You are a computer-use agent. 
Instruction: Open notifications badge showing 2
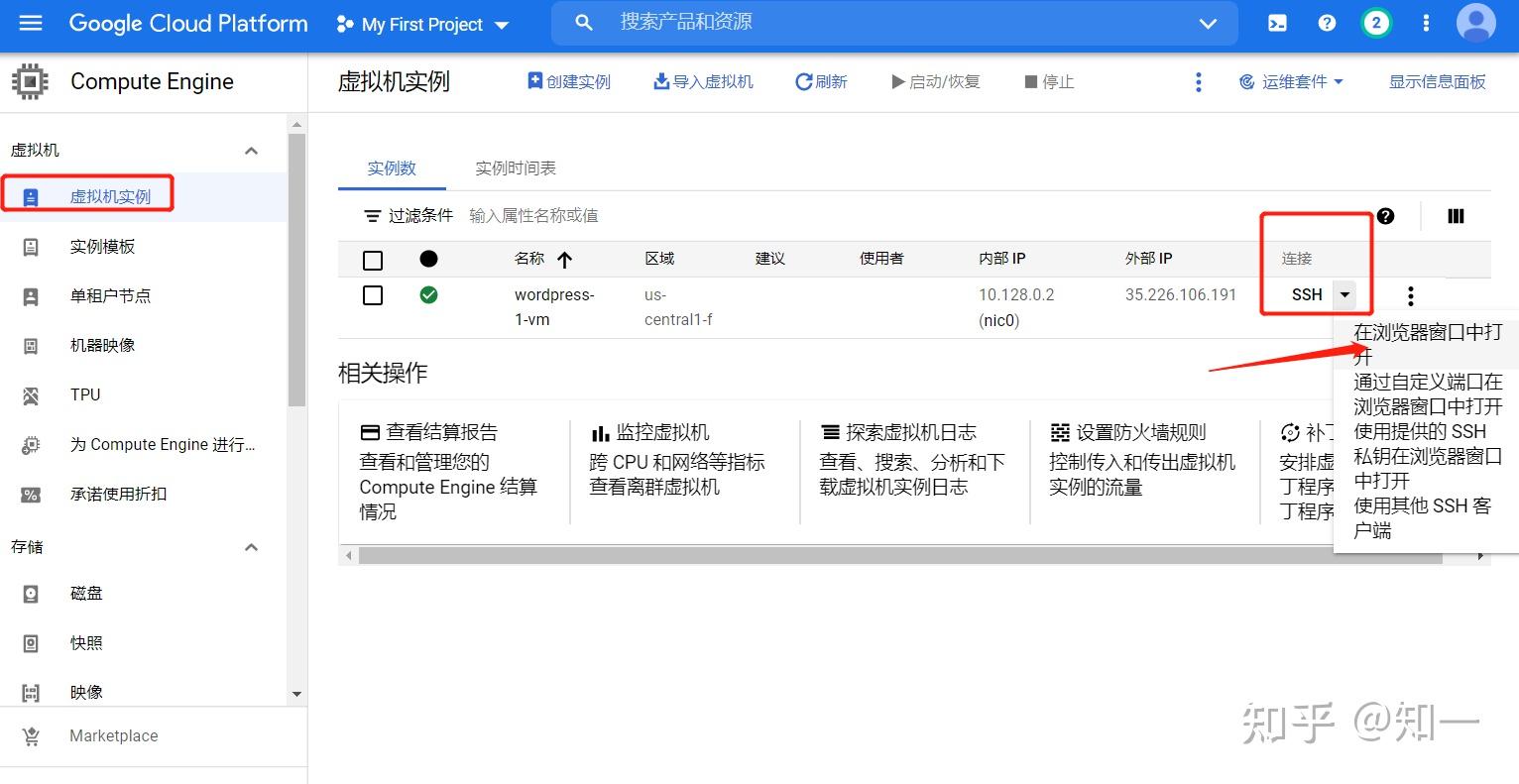coord(1375,23)
